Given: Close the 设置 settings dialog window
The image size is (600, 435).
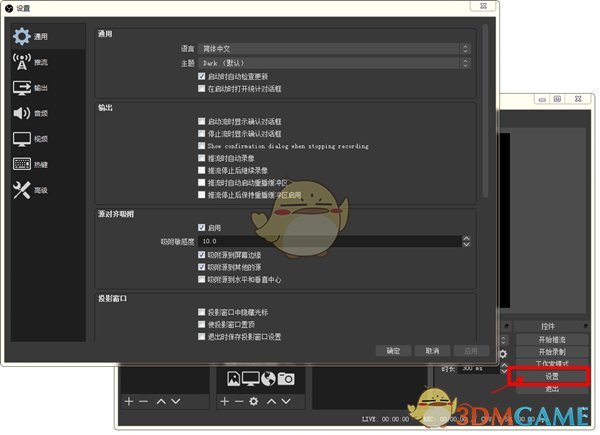Looking at the screenshot, I should (483, 6).
